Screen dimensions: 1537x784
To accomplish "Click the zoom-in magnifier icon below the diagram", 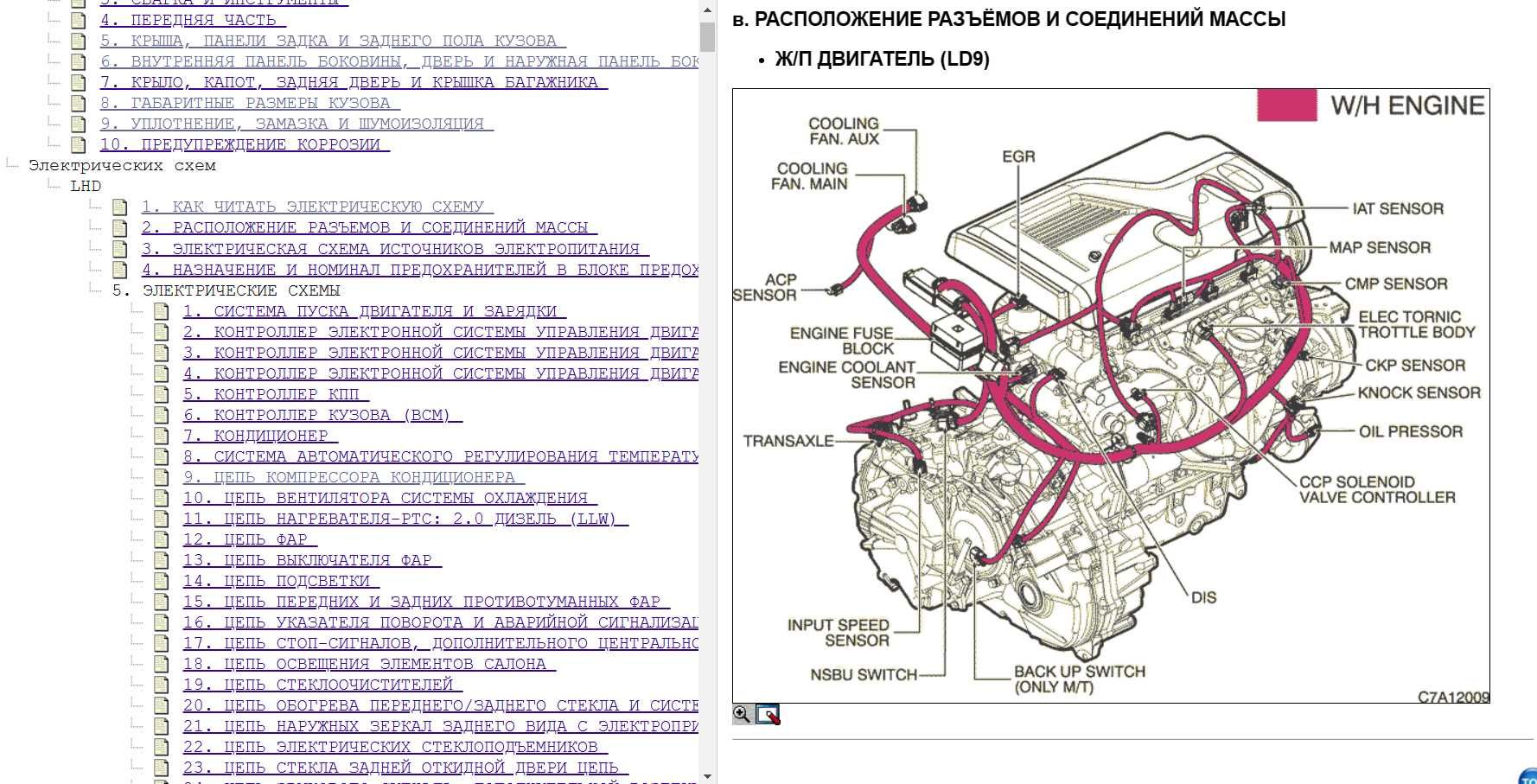I will click(742, 714).
